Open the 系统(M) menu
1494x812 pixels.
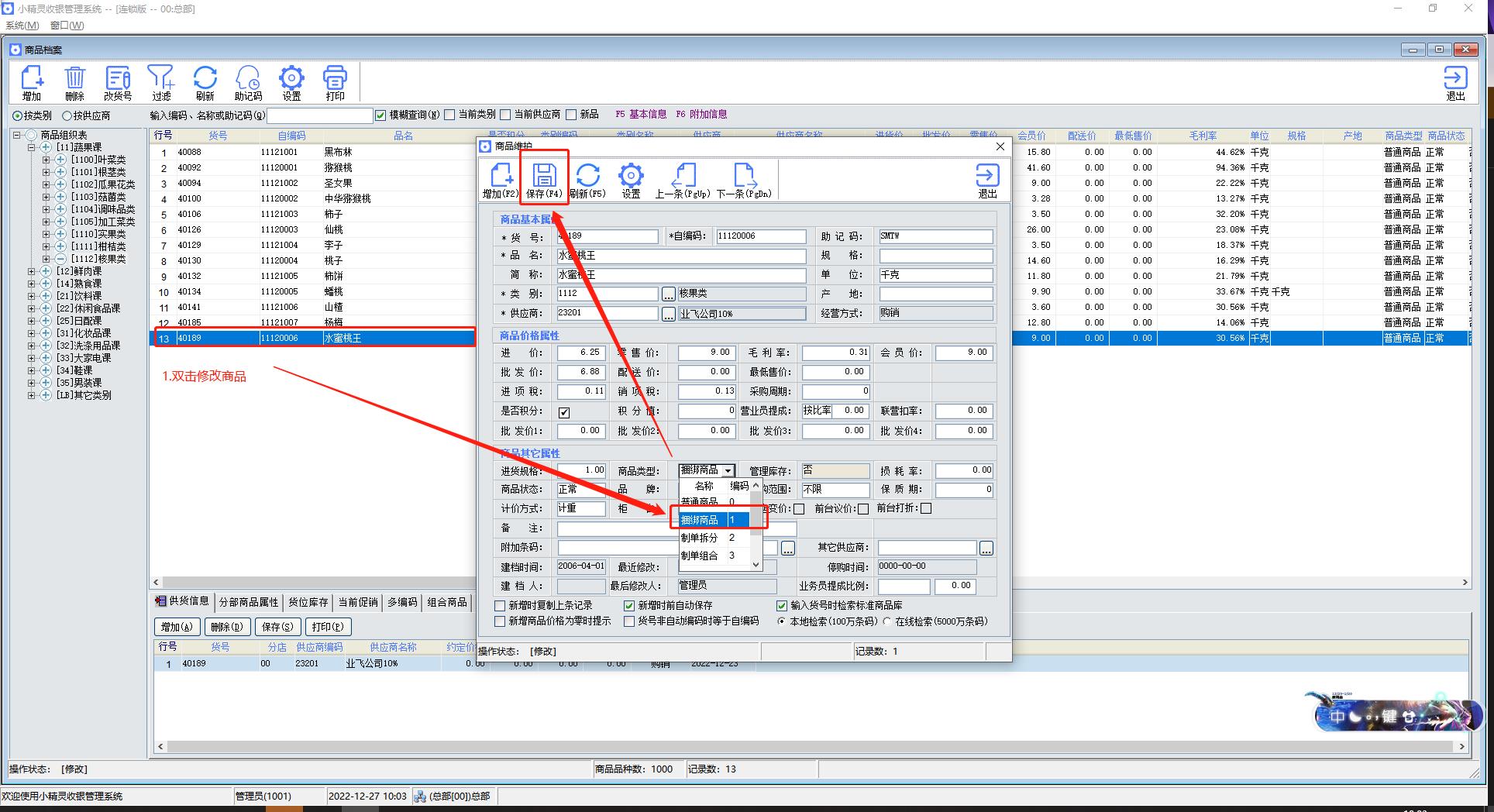click(22, 26)
